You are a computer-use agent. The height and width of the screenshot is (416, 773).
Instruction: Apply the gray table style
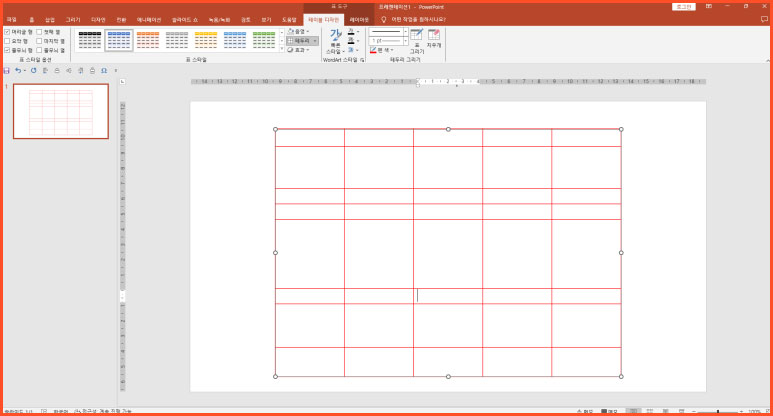177,40
